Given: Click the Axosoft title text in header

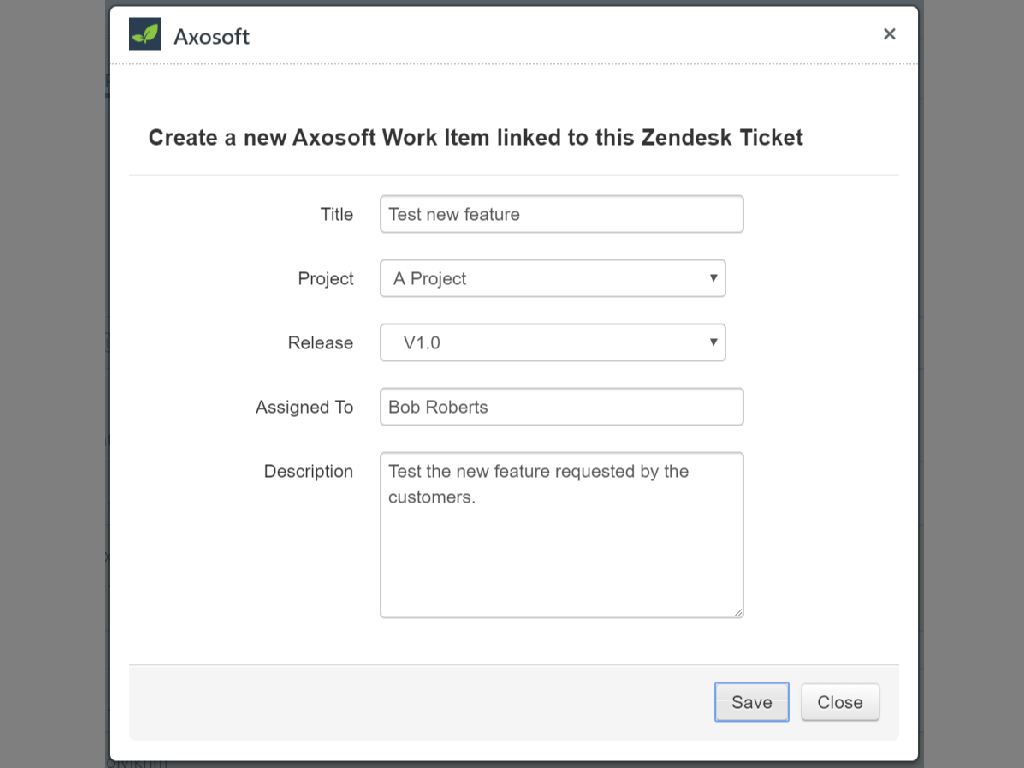Looking at the screenshot, I should click(211, 37).
